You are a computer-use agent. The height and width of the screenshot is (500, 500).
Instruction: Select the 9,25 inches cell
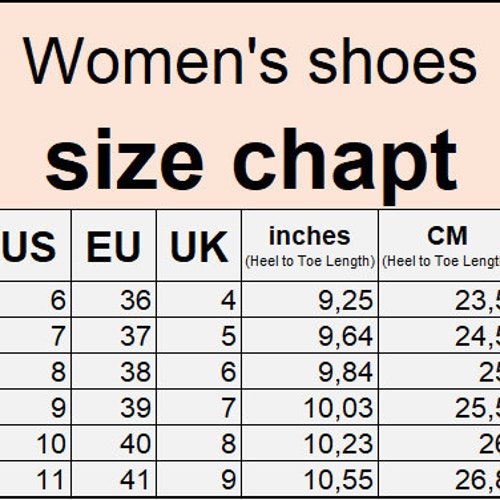[x=310, y=300]
